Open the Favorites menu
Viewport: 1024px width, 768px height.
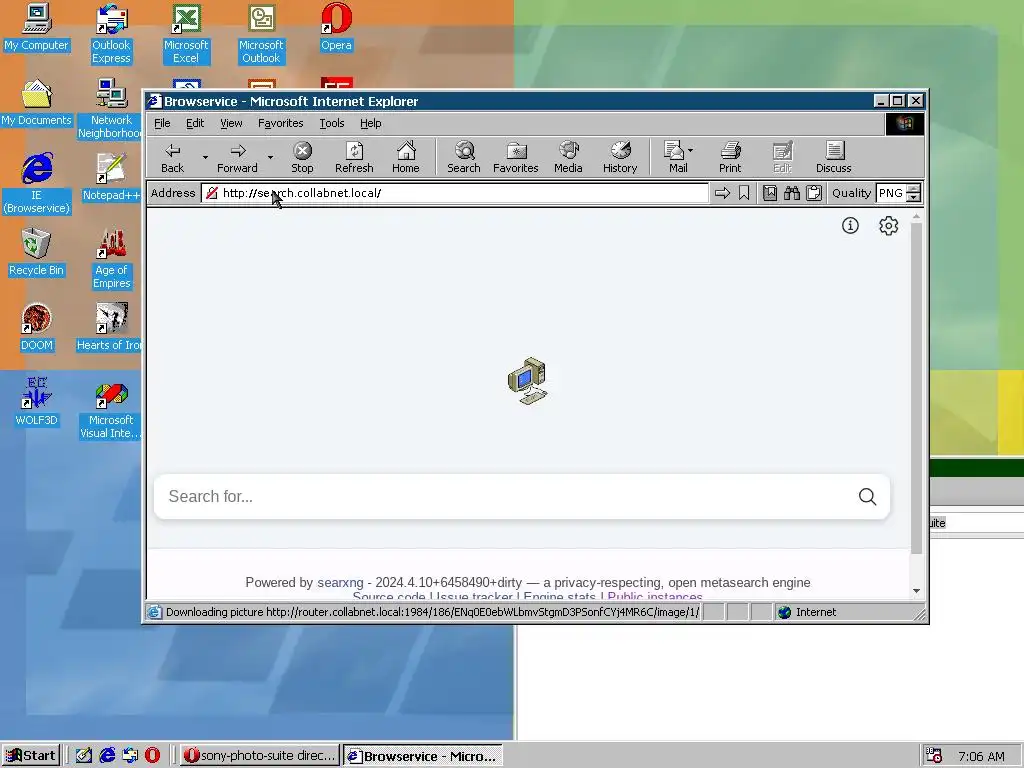281,123
